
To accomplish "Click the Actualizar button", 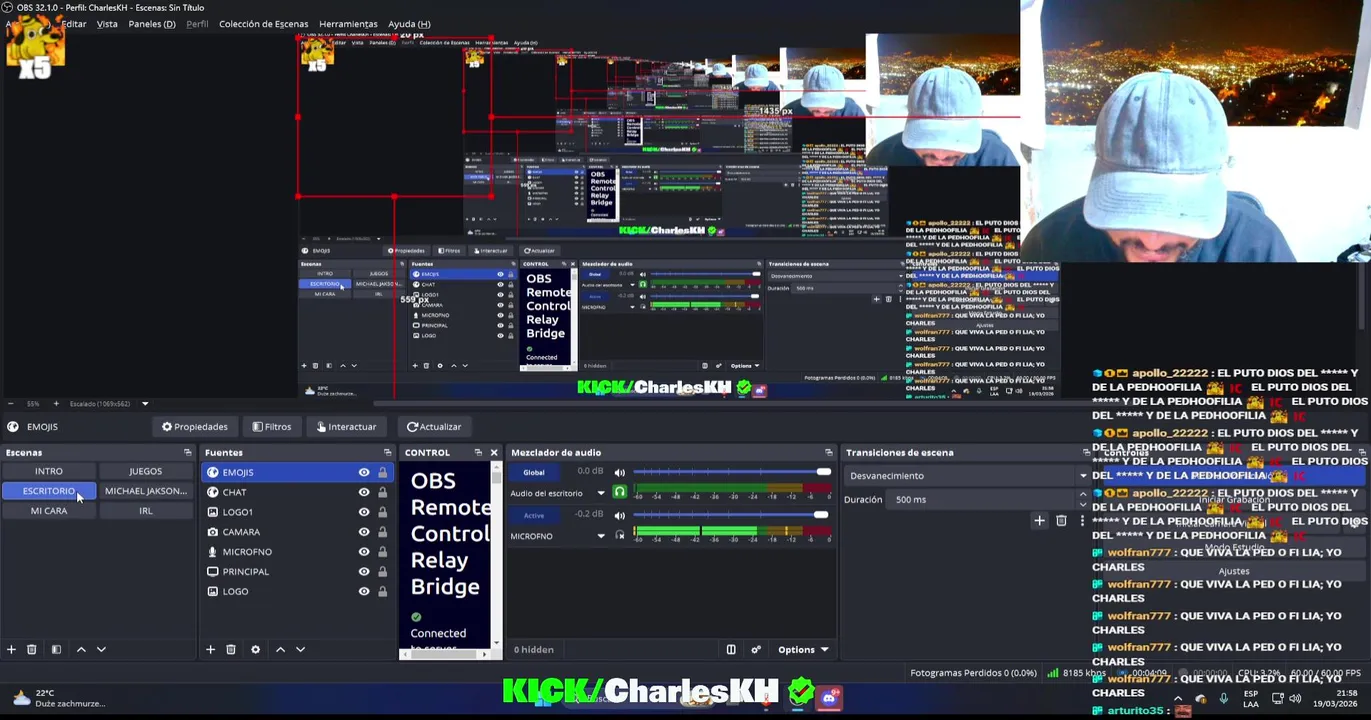I will (434, 427).
